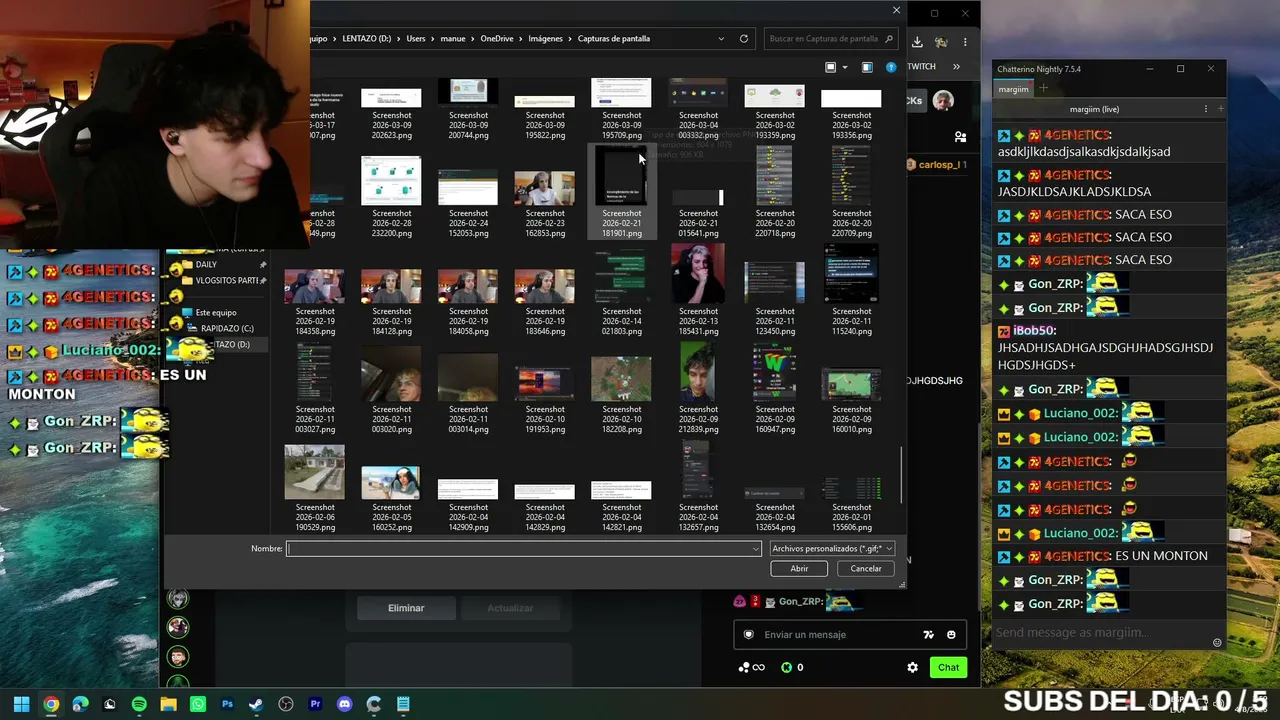1280x720 pixels.
Task: Open Chrome three-dot menu
Action: click(965, 42)
